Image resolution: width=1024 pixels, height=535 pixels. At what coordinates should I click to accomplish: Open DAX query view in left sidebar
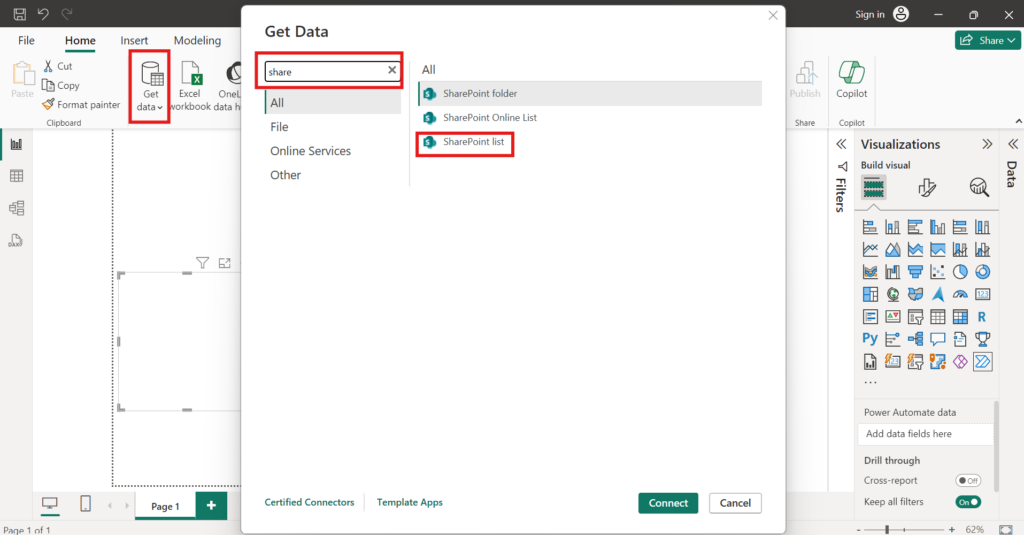point(16,240)
